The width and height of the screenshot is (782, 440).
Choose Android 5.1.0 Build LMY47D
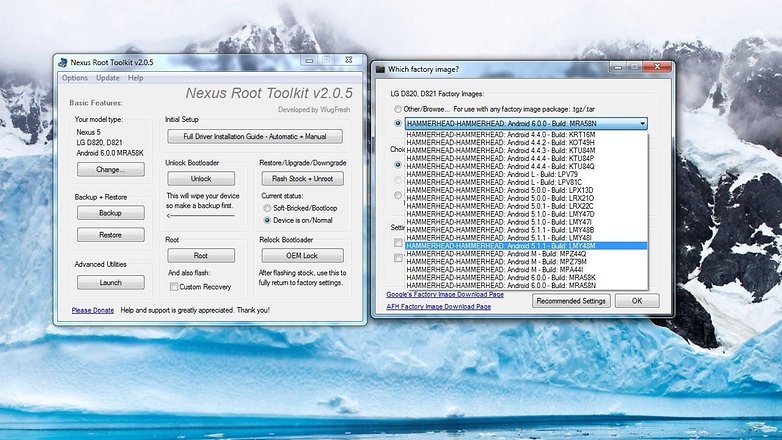pos(526,214)
